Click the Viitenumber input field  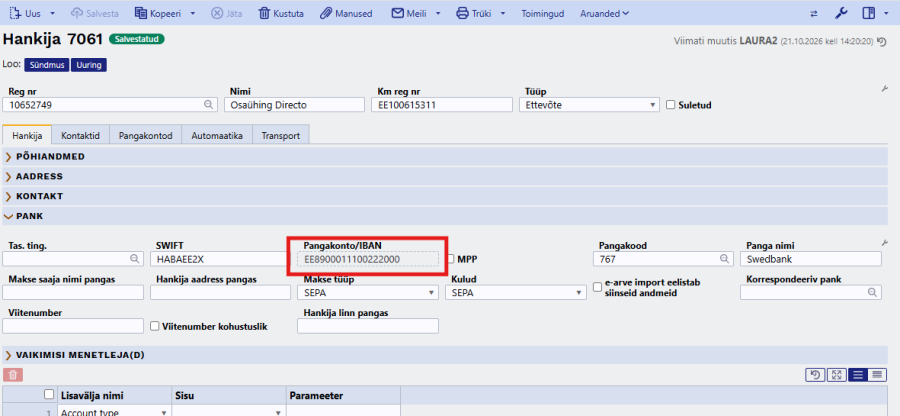73,326
